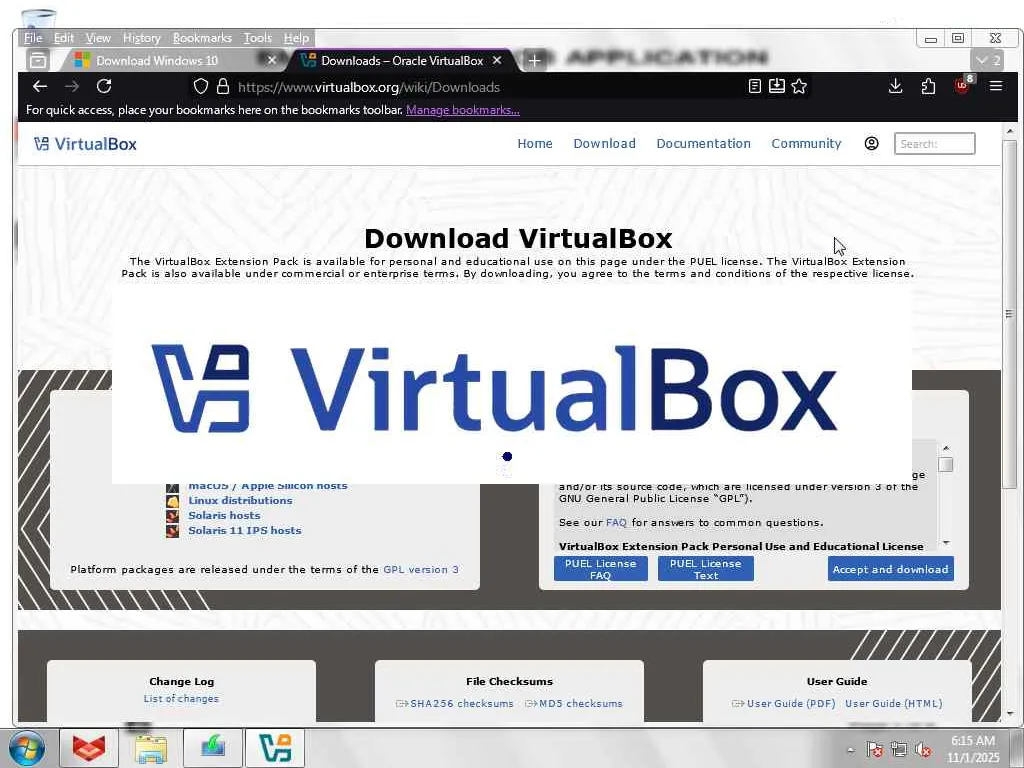Close the Downloads – Oracle VirtualBox tab
Image resolution: width=1024 pixels, height=768 pixels.
tap(497, 60)
